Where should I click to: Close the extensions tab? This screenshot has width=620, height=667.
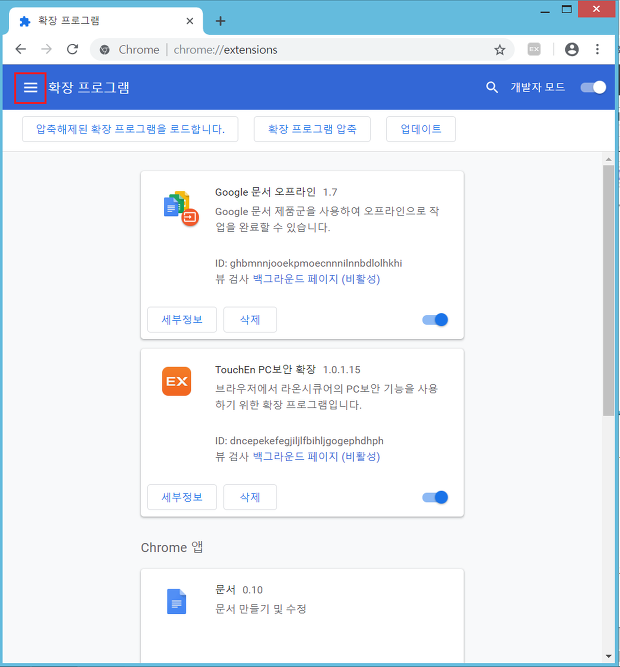tap(190, 21)
